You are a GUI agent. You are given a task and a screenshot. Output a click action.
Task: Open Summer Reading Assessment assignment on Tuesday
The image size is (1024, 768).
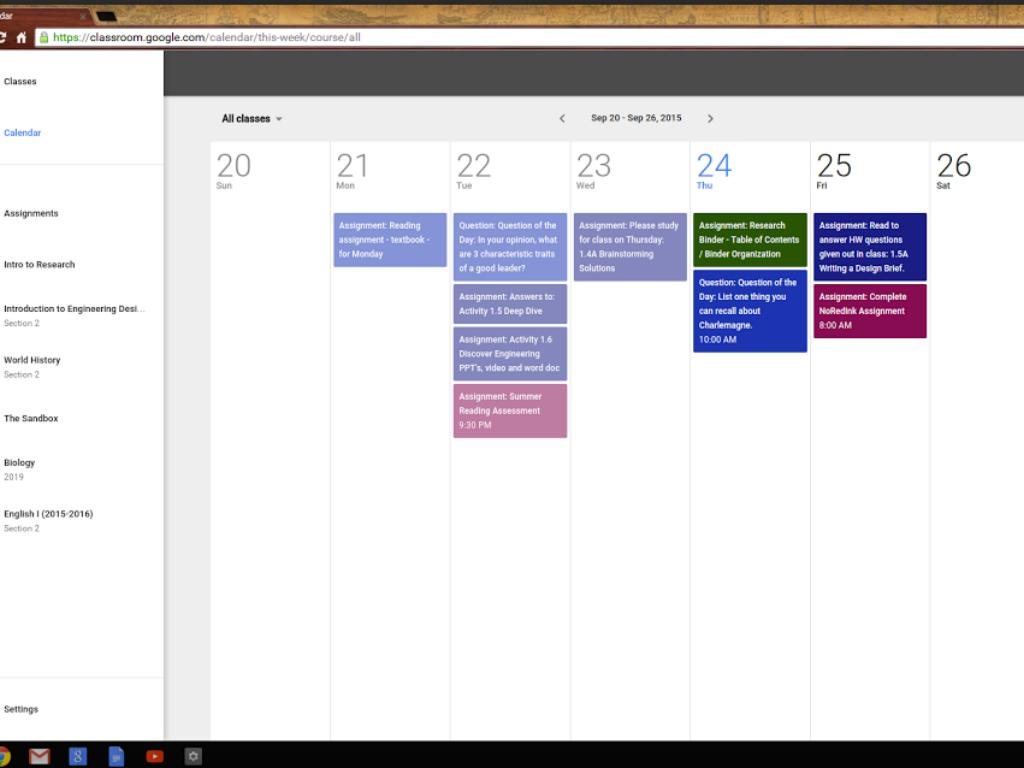coord(509,410)
